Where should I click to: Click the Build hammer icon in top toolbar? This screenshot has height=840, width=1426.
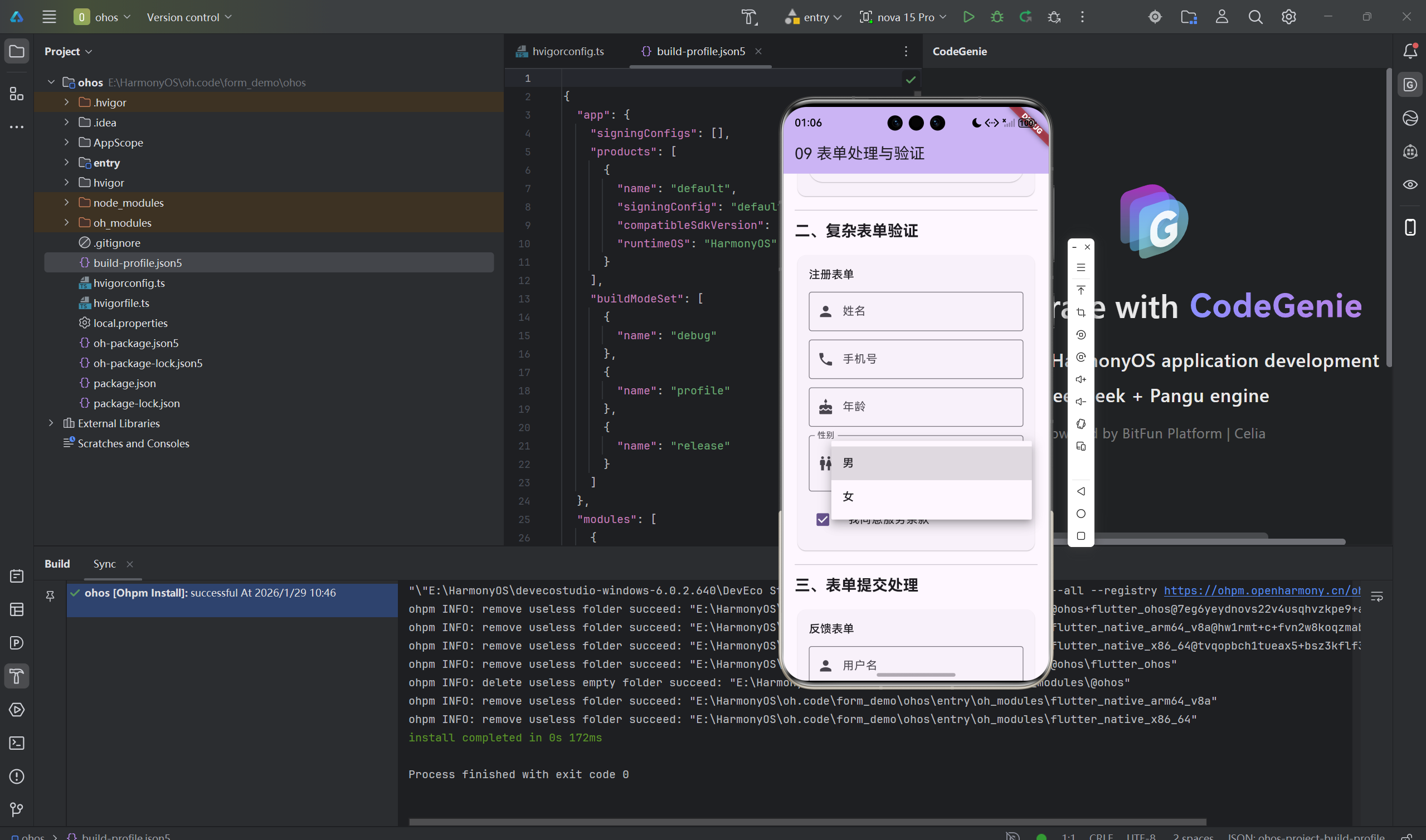click(x=749, y=17)
